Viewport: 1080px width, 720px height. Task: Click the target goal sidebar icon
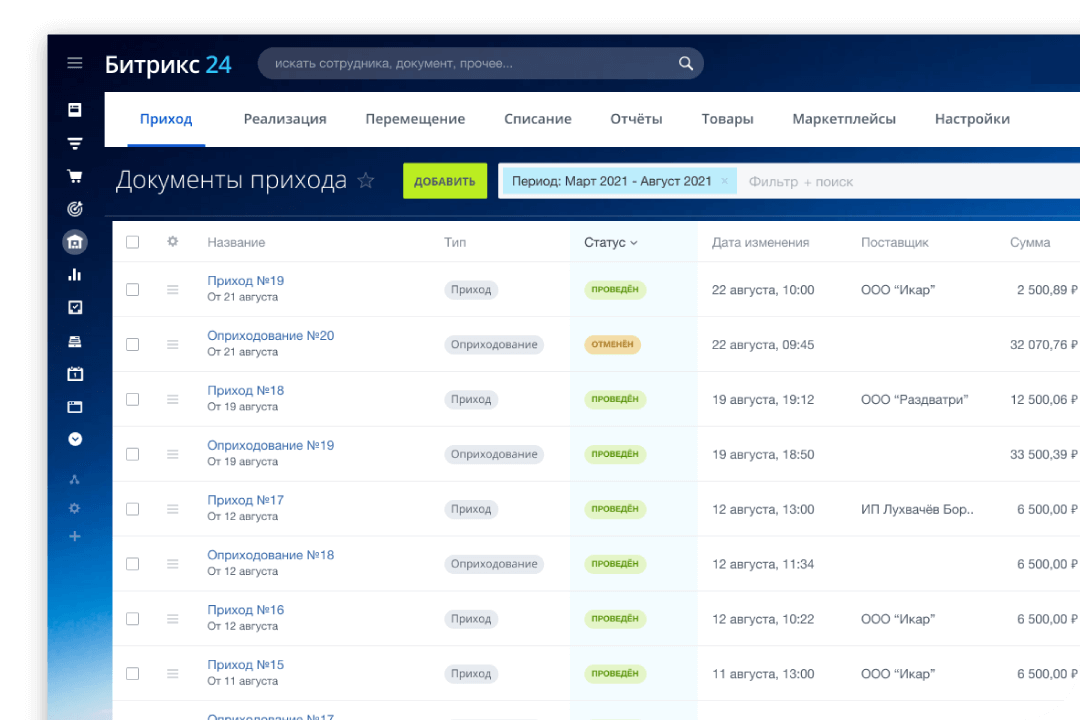click(75, 209)
